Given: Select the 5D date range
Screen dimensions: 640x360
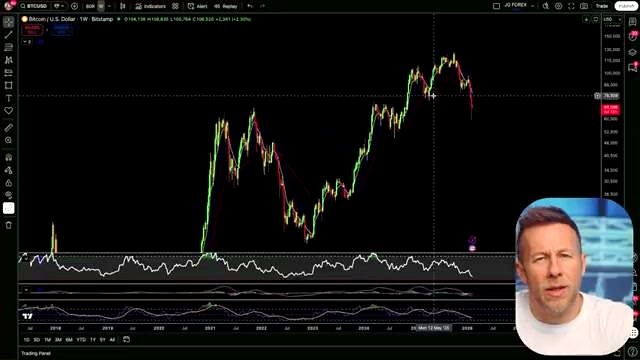Looking at the screenshot, I should 37,340.
